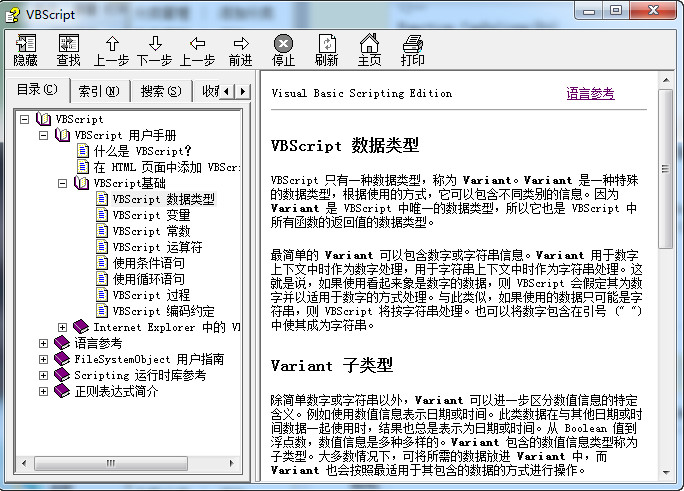
Task: Click the page icon for VBScript 变量
Action: click(x=102, y=215)
